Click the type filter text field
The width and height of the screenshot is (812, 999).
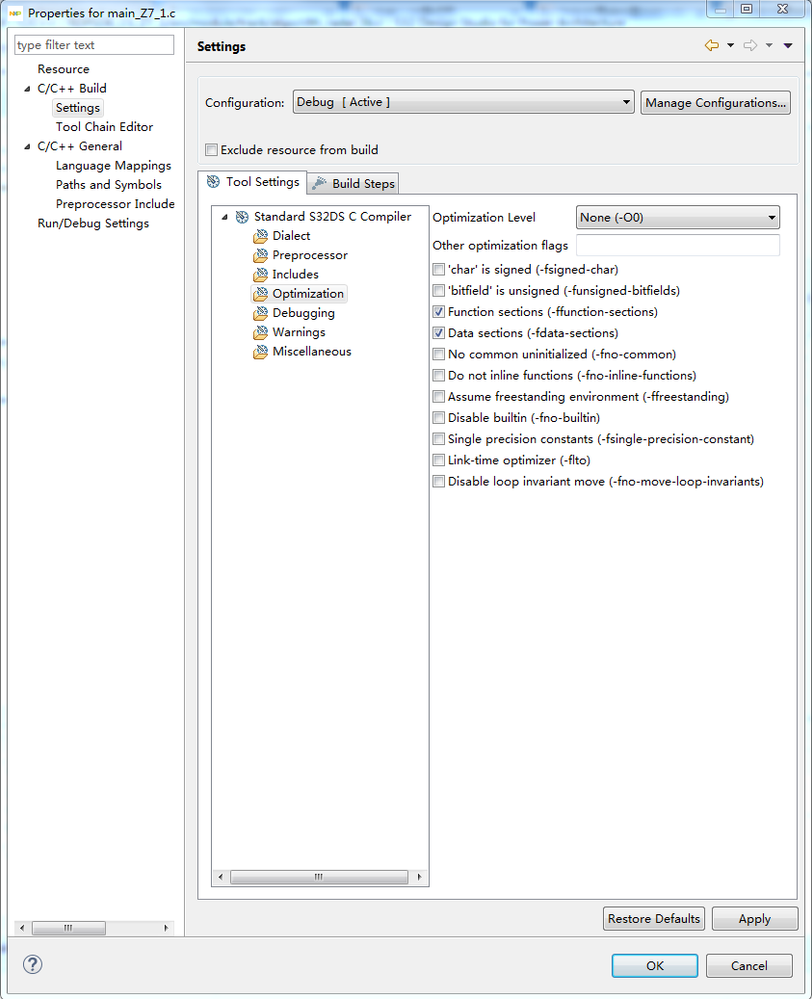click(94, 45)
